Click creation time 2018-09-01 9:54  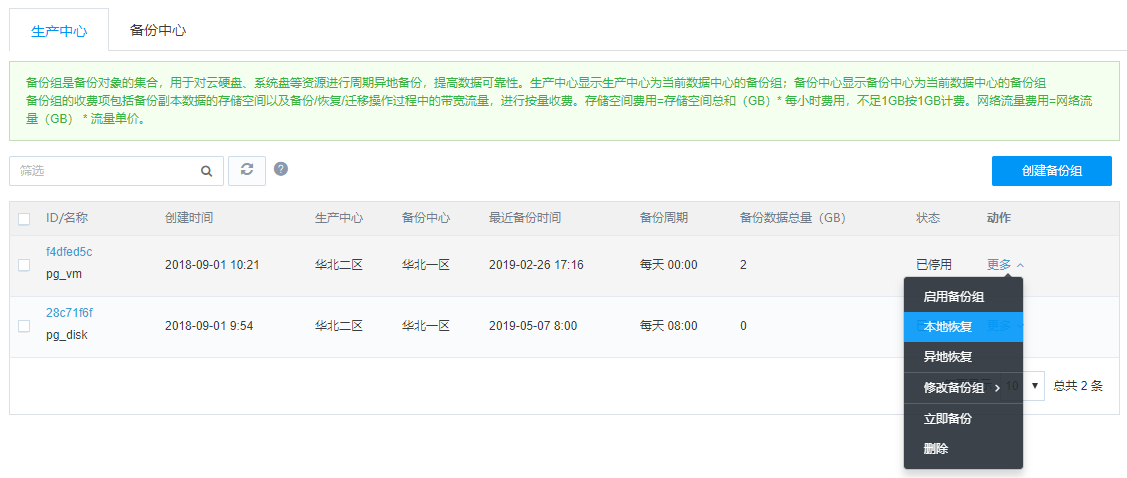pos(208,326)
